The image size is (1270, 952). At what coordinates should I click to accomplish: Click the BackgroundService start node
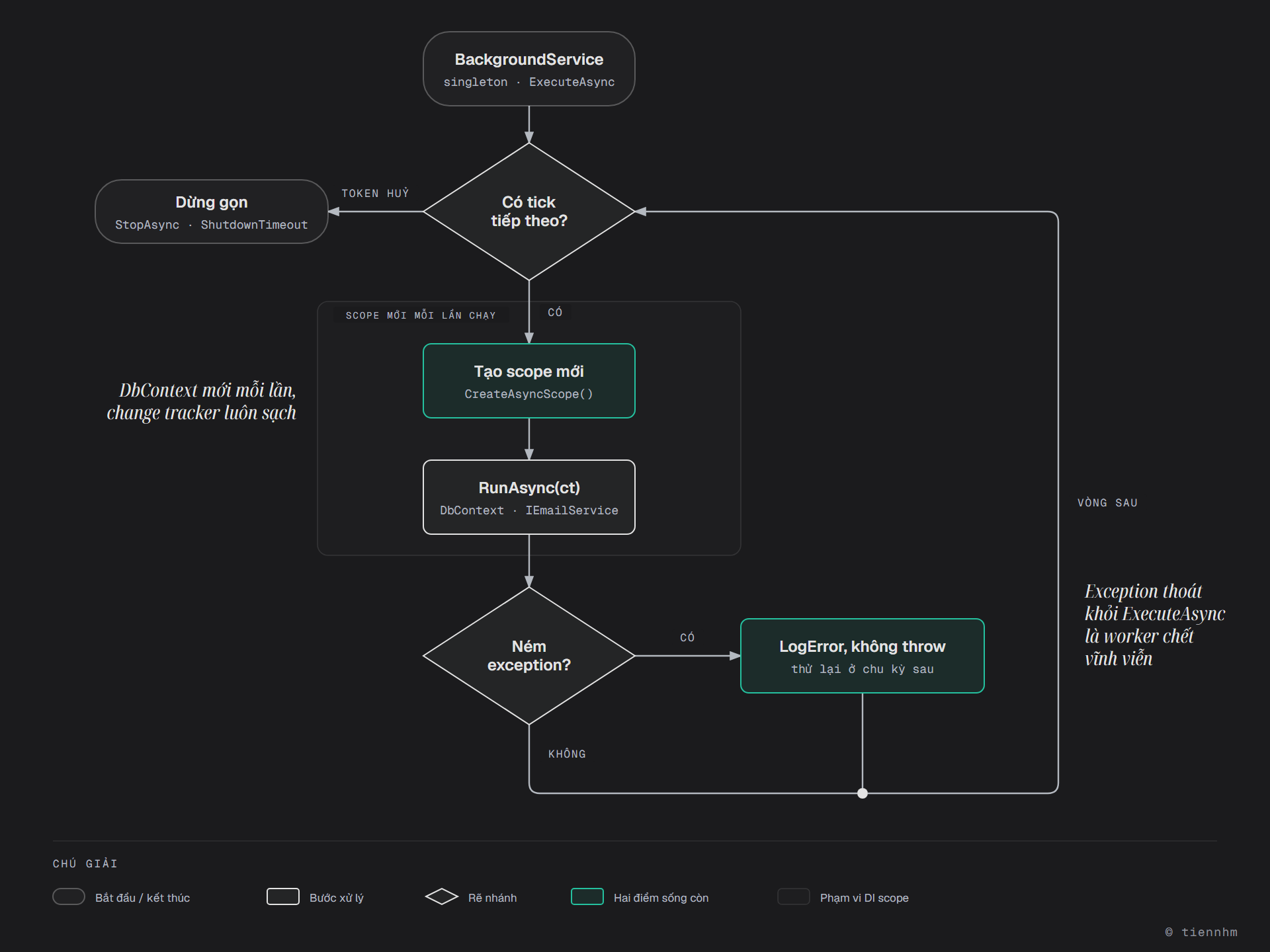point(529,69)
